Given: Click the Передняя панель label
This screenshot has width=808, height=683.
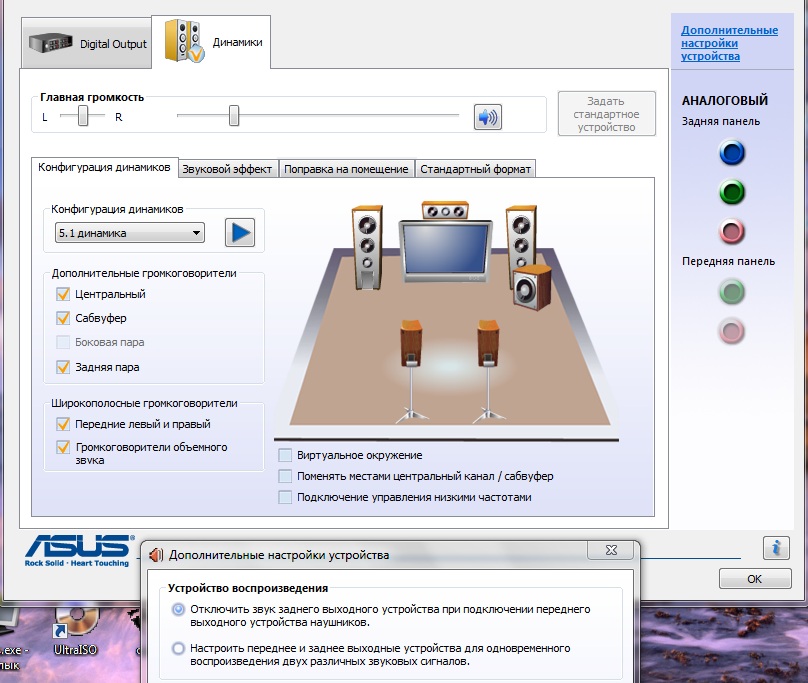Looking at the screenshot, I should 728,261.
